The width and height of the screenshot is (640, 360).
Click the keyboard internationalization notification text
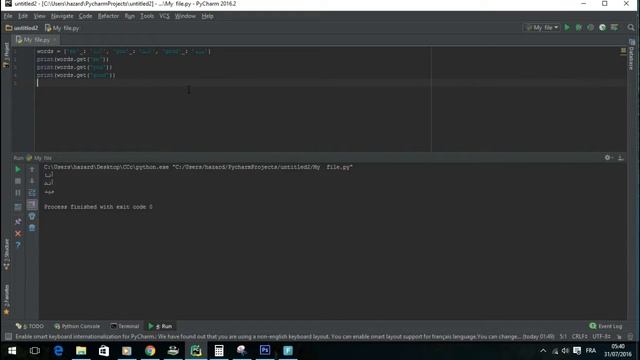[x=284, y=336]
